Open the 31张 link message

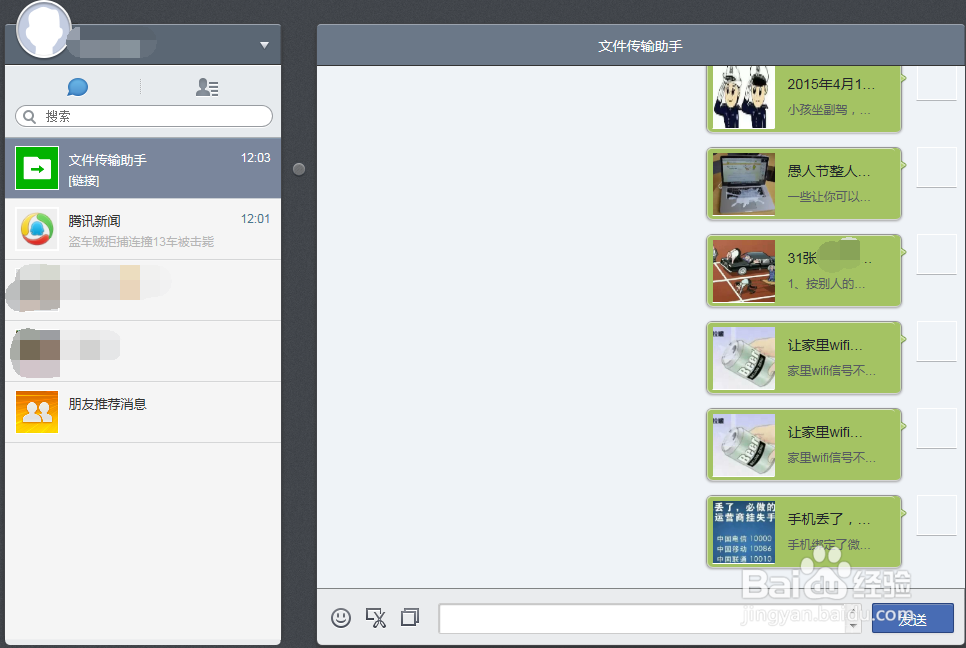point(804,271)
